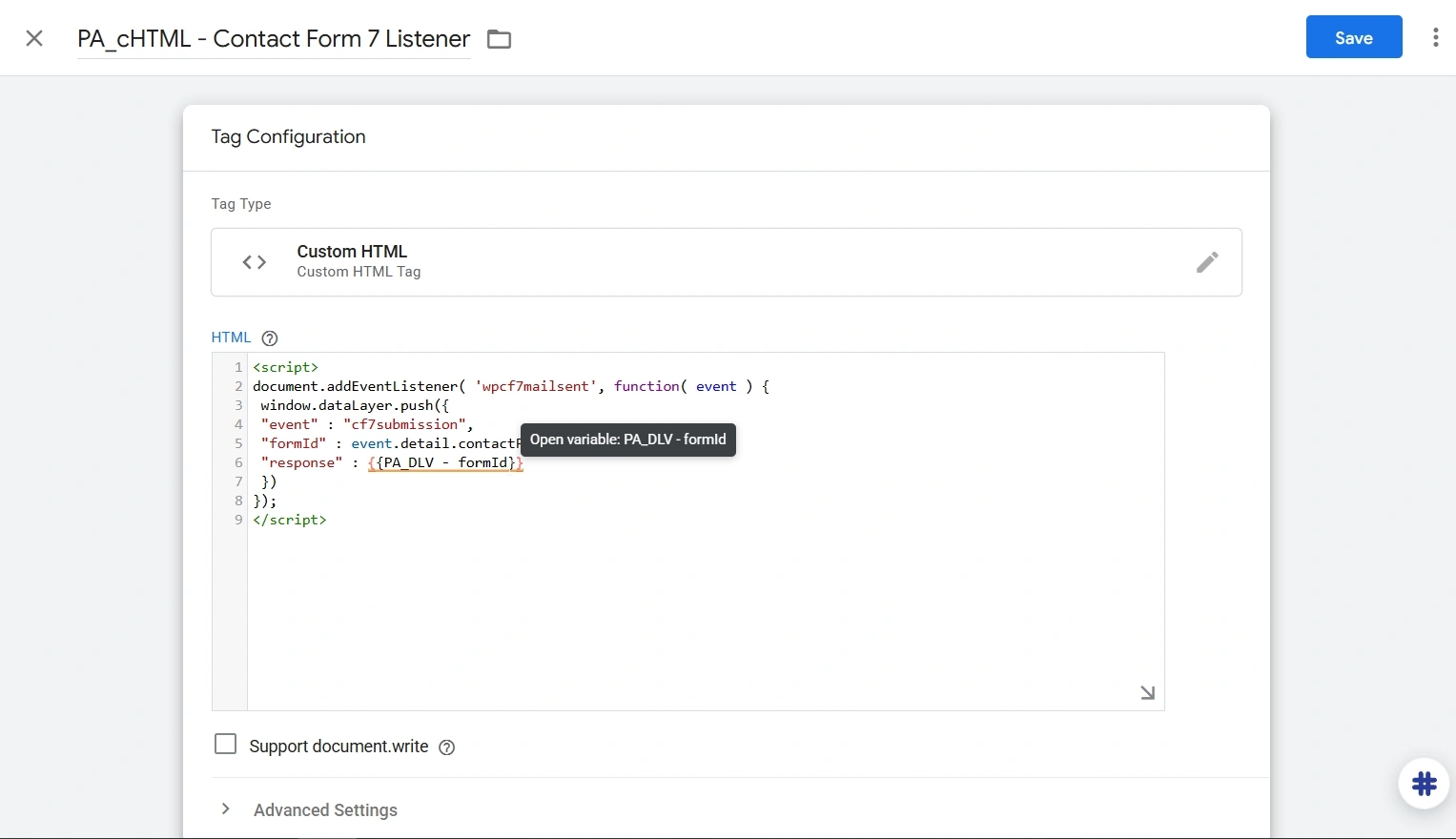Screen dimensions: 1456x839
Task: Expand the Advanced Settings section
Action: 226,808
